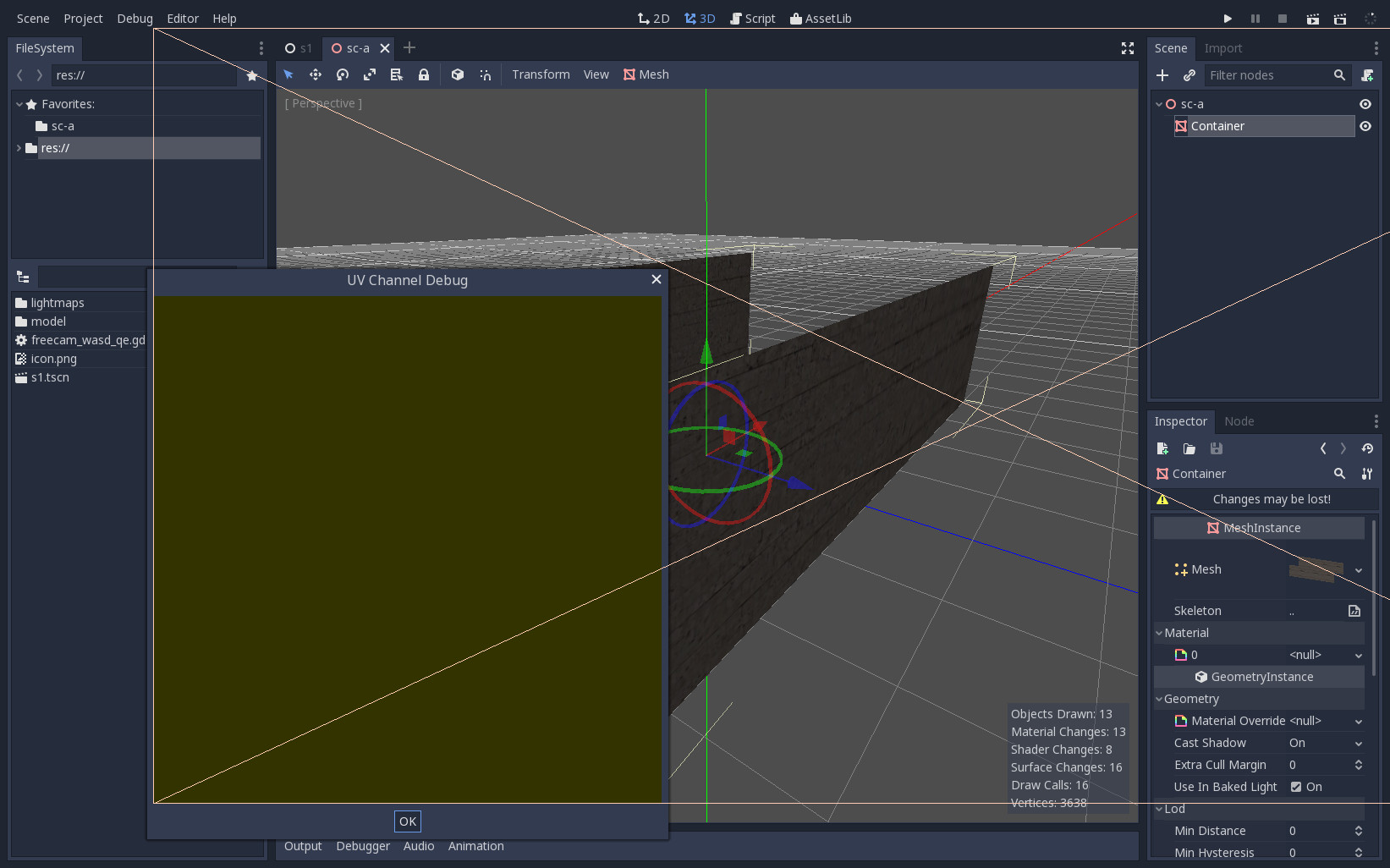Go forward in FileSystem history
The width and height of the screenshot is (1390, 868).
(39, 75)
